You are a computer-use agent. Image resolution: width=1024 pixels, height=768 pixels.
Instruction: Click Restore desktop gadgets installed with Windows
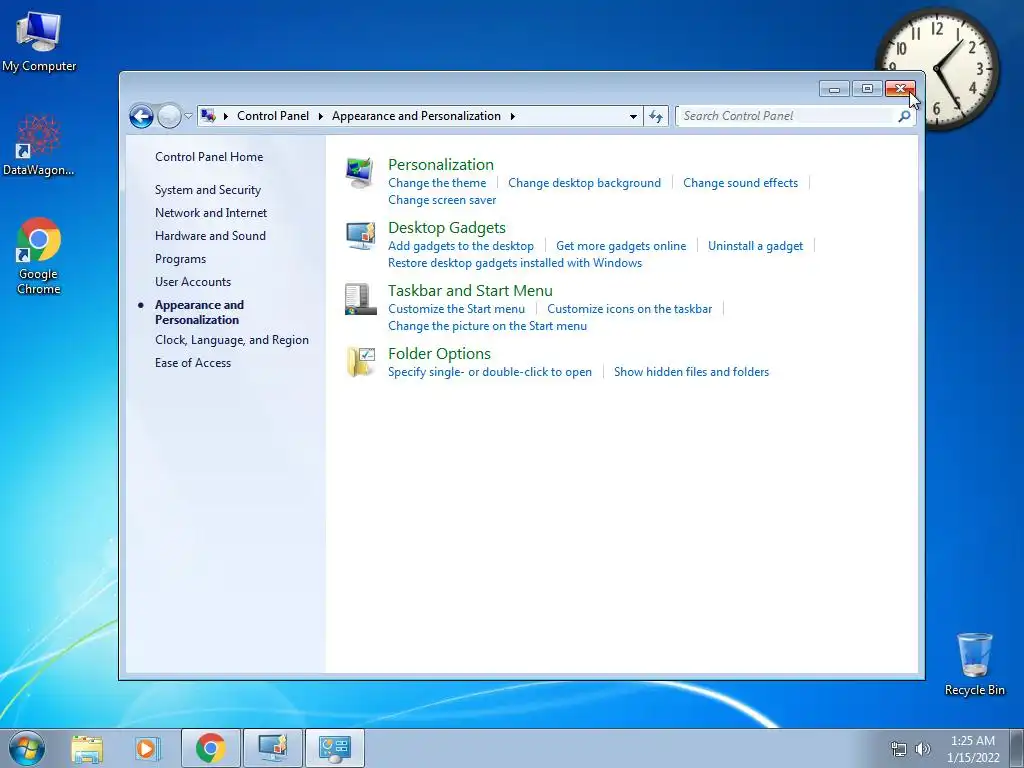tap(515, 263)
